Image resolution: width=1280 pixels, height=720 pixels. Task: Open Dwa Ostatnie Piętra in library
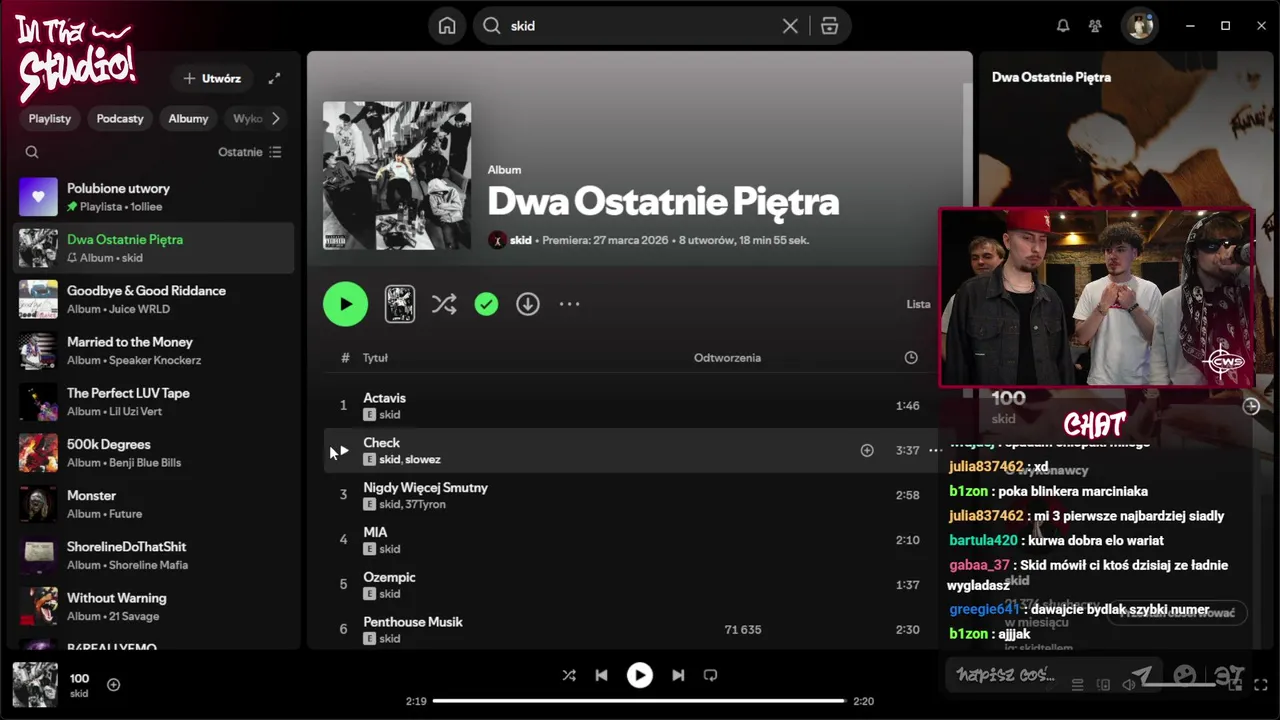(154, 248)
